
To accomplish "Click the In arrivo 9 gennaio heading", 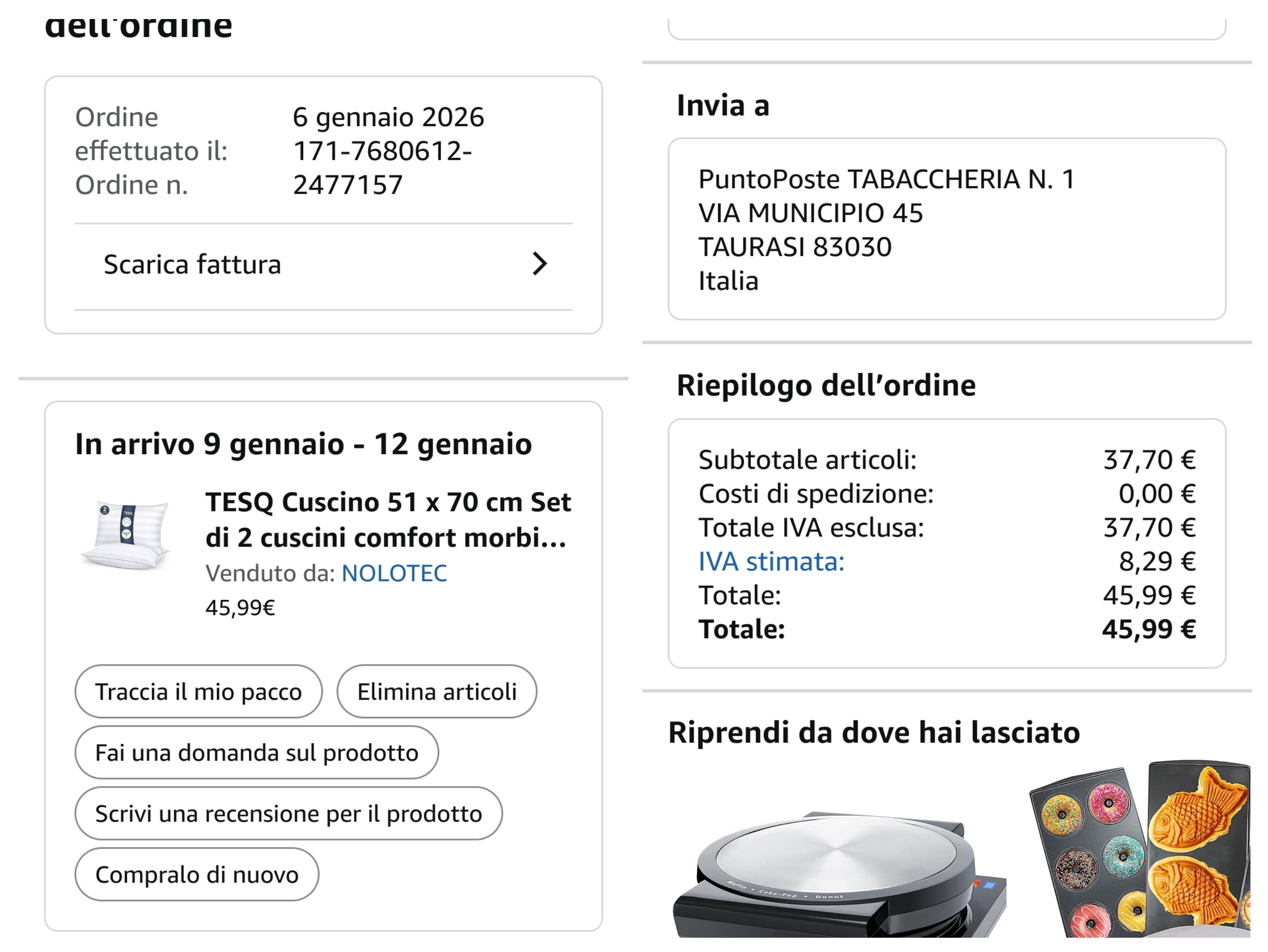I will [303, 444].
